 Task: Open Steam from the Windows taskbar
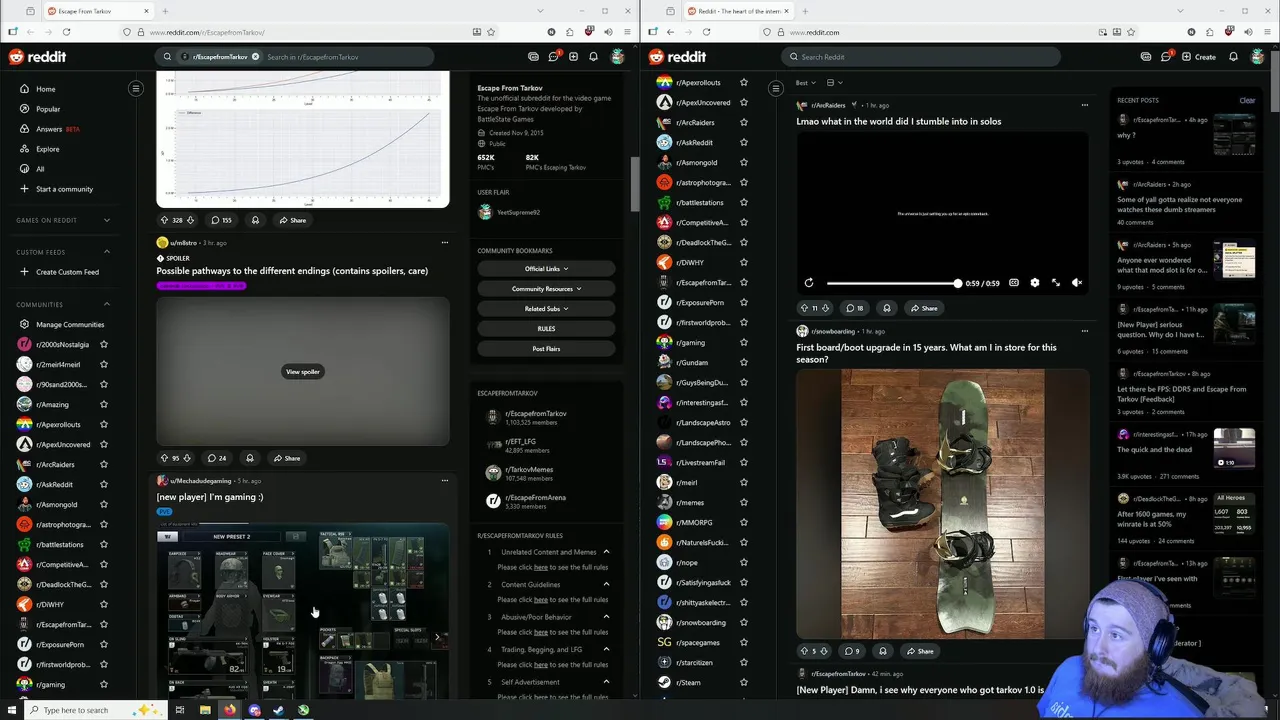point(279,710)
